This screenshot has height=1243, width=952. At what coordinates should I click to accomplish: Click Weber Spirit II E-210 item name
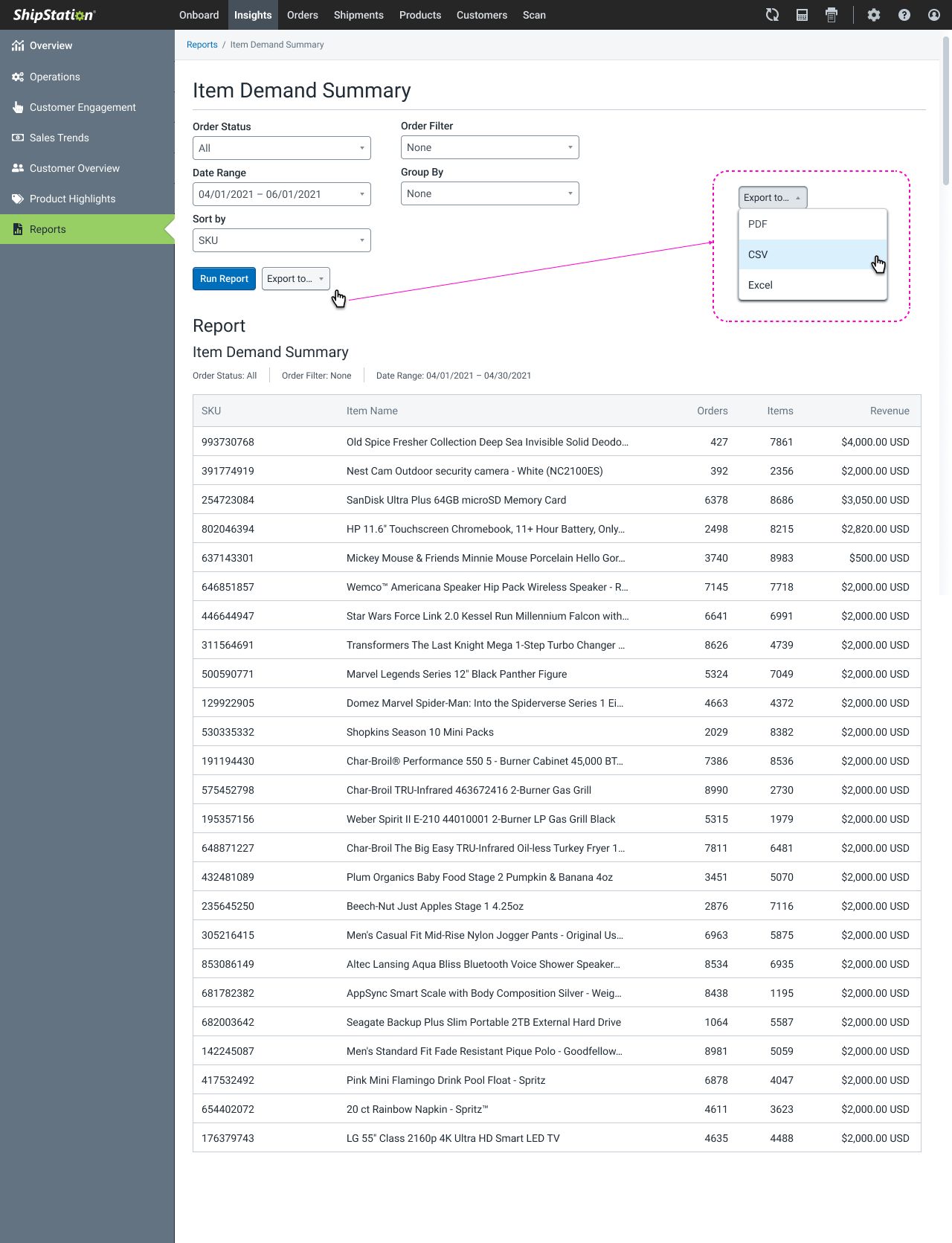[481, 819]
